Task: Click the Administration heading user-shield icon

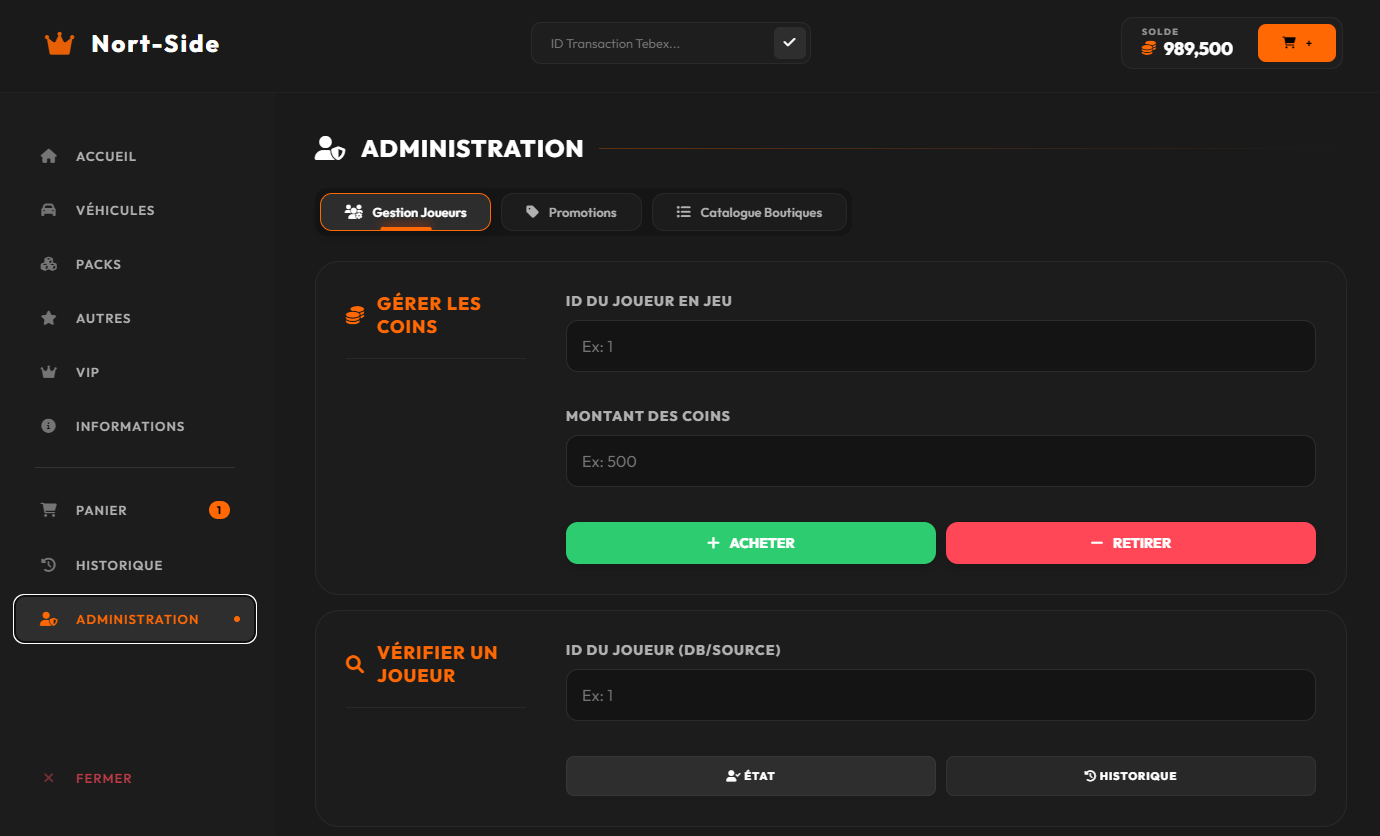Action: 330,149
